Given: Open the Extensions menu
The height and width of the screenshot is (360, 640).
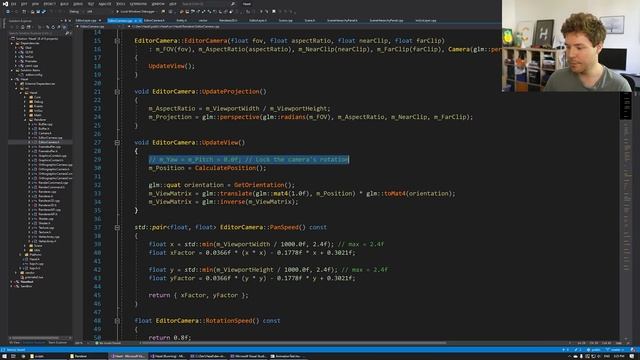Looking at the screenshot, I should tap(138, 4).
